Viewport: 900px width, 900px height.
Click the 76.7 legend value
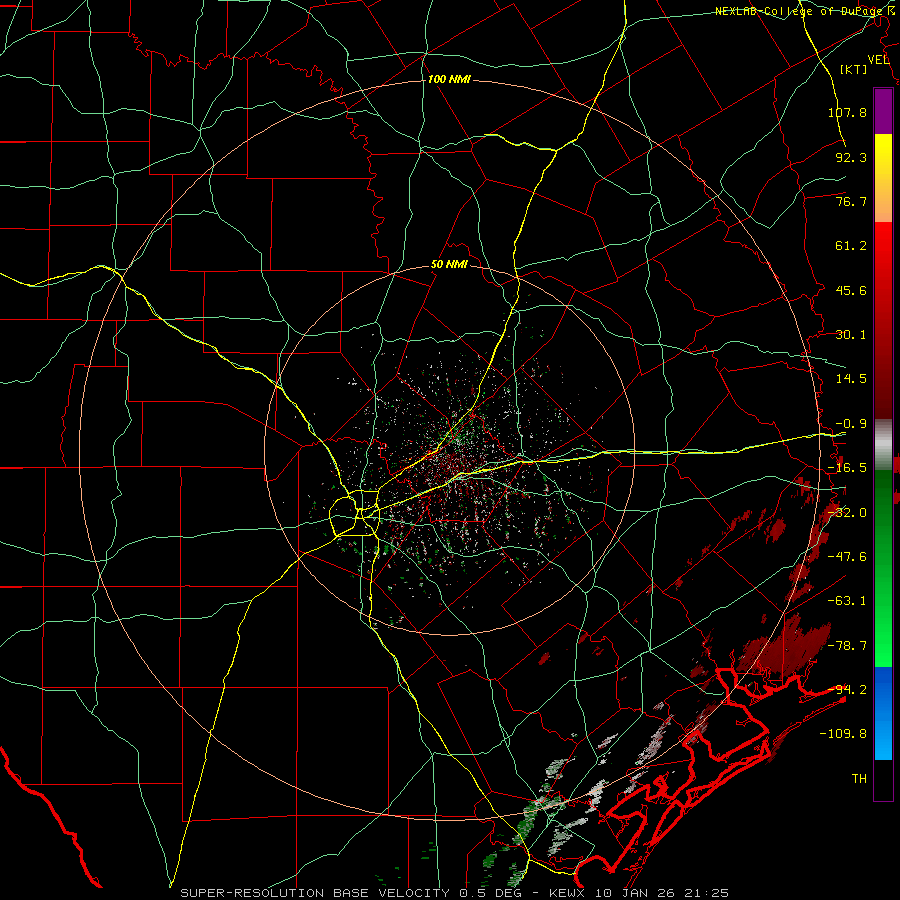(x=851, y=201)
